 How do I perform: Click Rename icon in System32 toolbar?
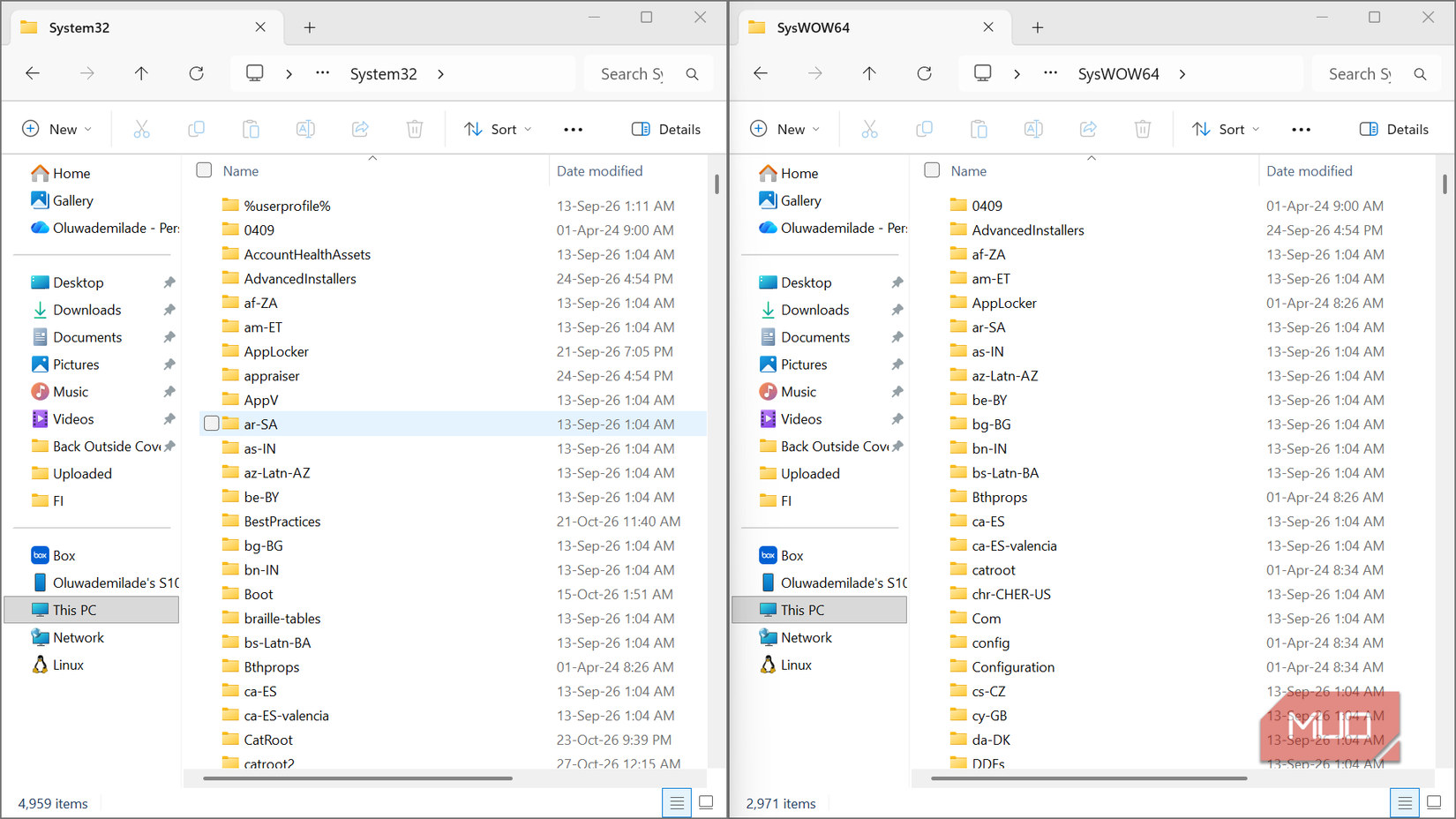click(305, 130)
